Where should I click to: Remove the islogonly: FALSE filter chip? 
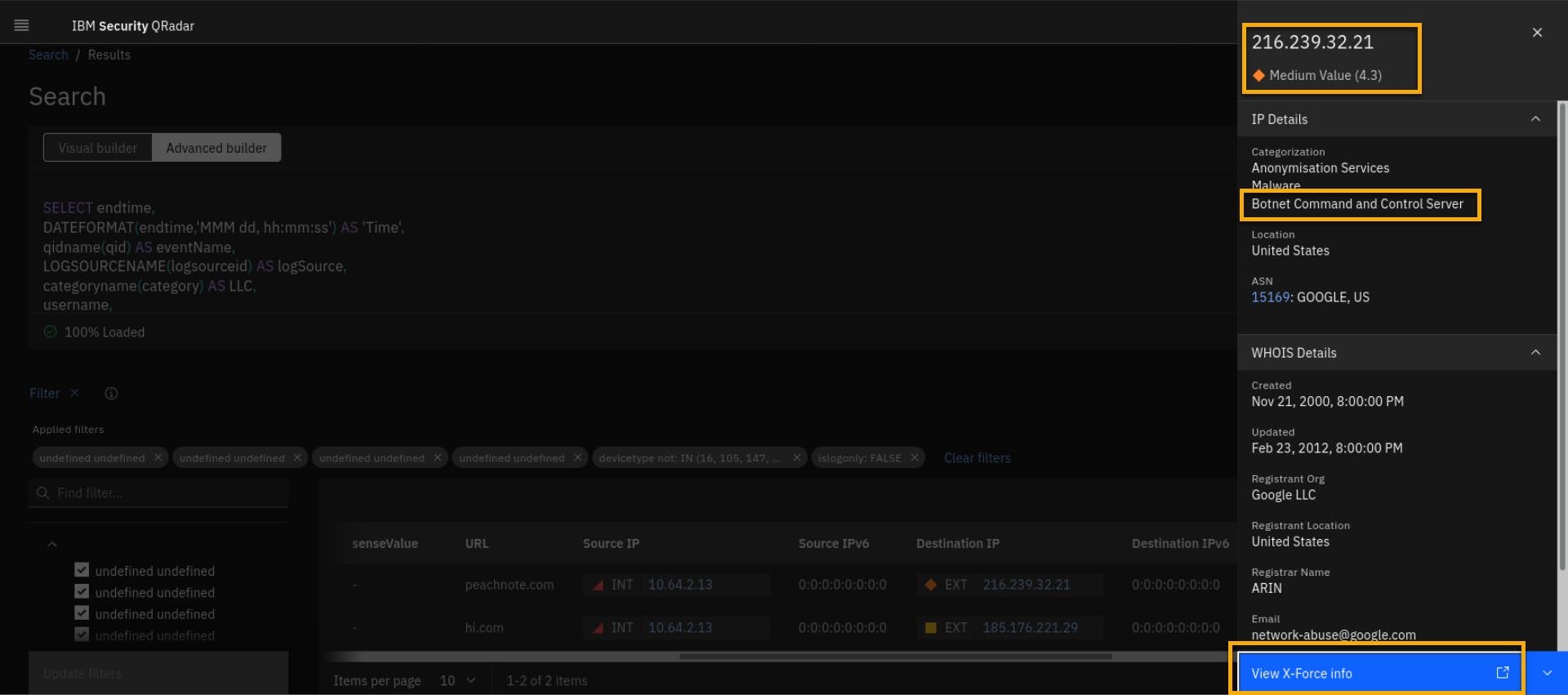click(914, 457)
